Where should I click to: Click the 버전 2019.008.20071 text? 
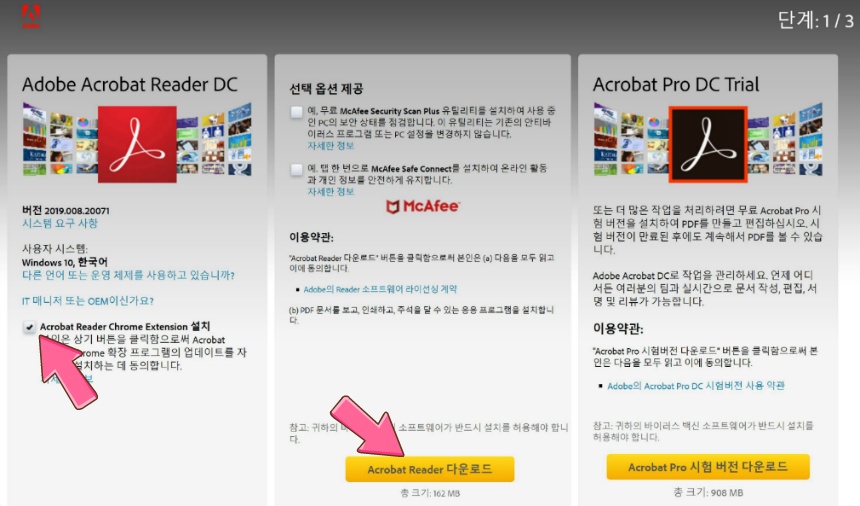coord(66,211)
